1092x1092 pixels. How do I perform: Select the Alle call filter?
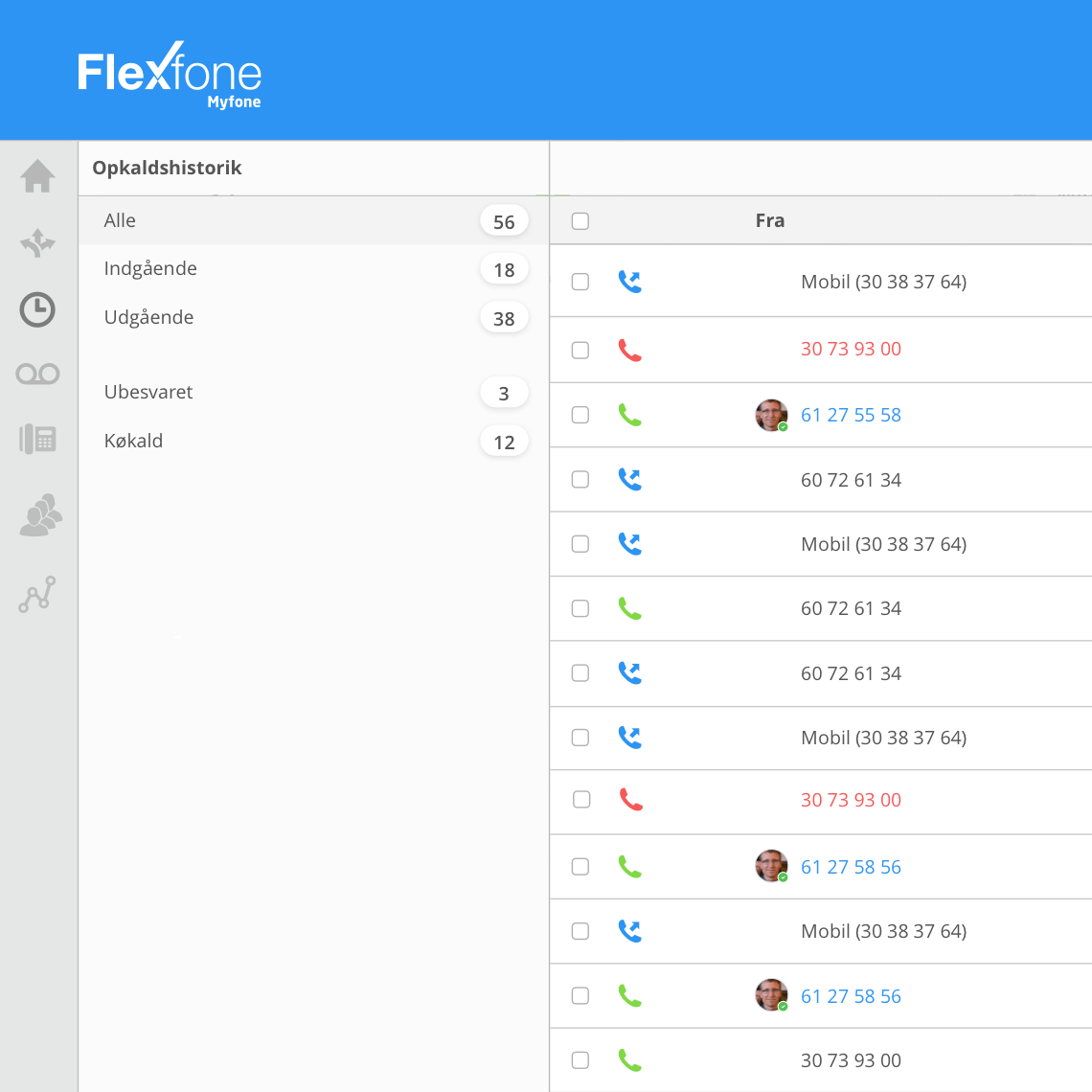pyautogui.click(x=313, y=220)
